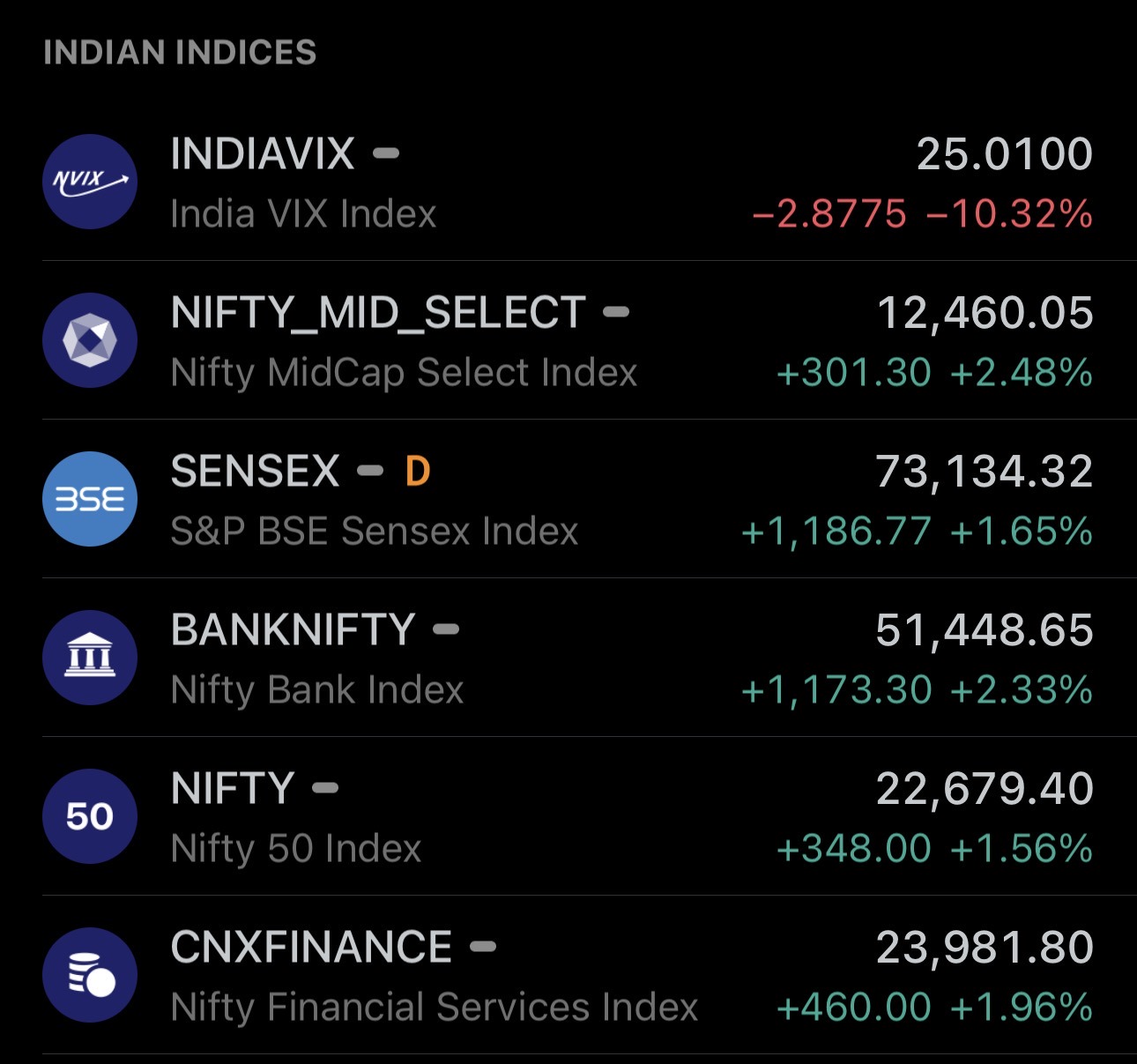Select the SENSEX ticker title
Screen dimensions: 1137x1064
click(255, 472)
